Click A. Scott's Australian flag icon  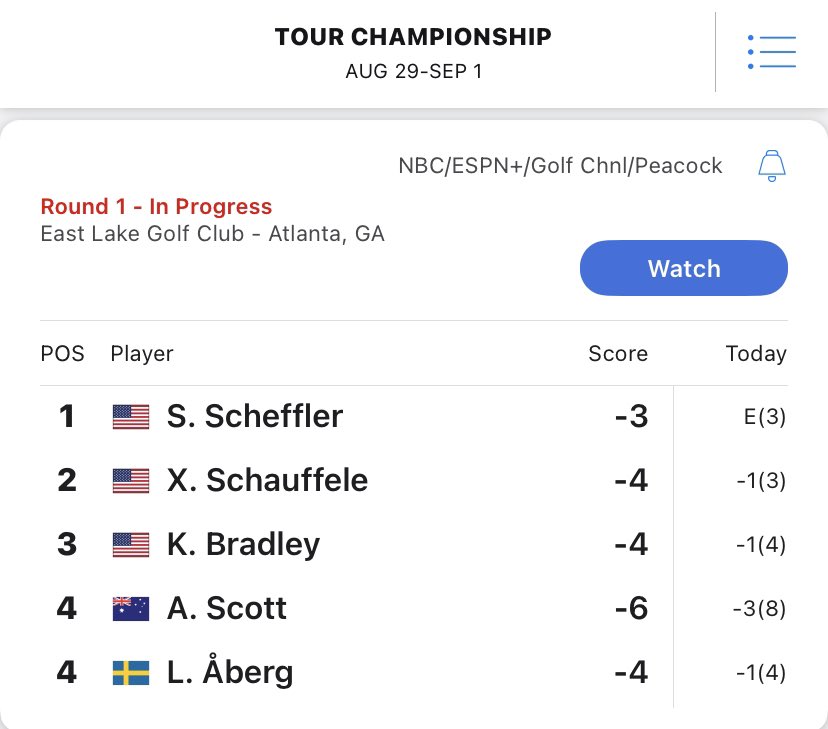point(131,609)
